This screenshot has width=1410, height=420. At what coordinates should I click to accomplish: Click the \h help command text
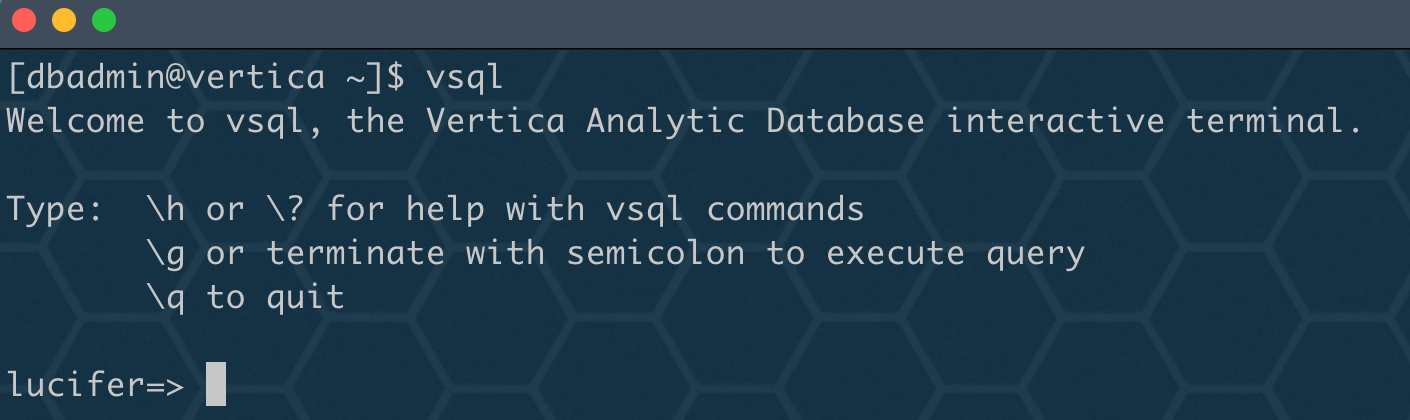coord(166,209)
